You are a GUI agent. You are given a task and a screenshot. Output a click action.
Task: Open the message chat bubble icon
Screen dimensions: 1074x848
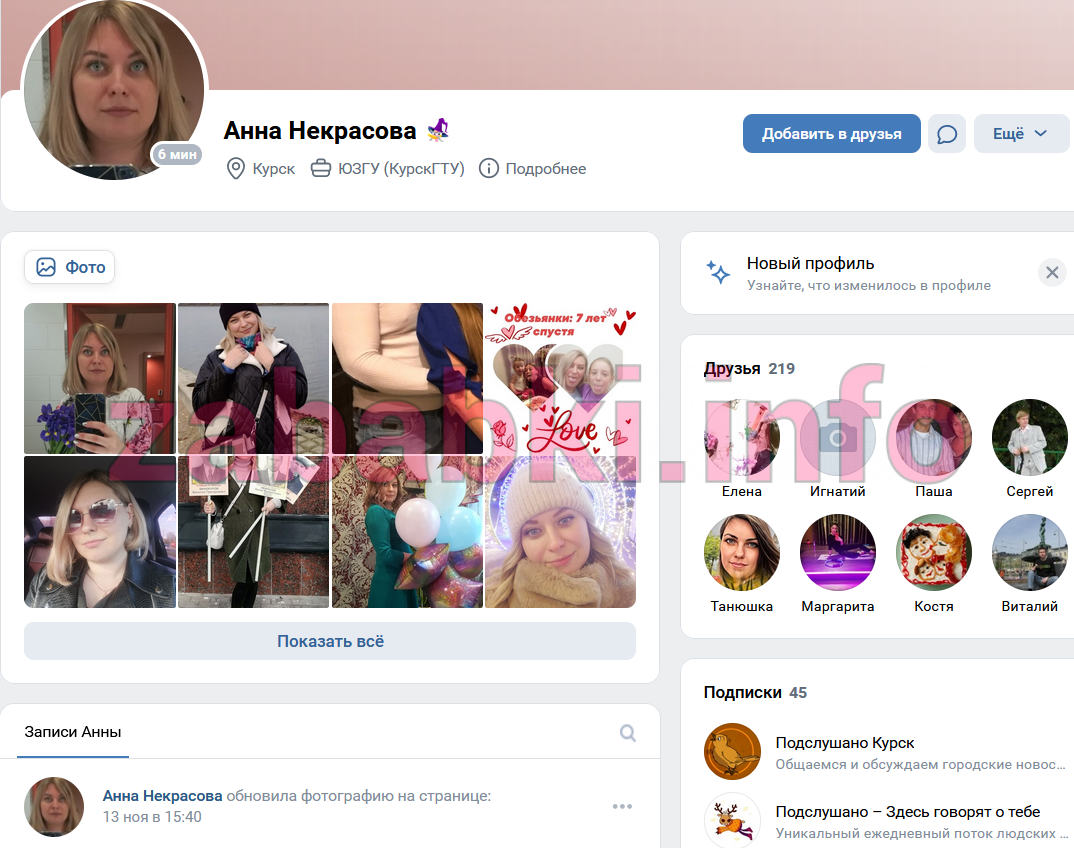[947, 134]
